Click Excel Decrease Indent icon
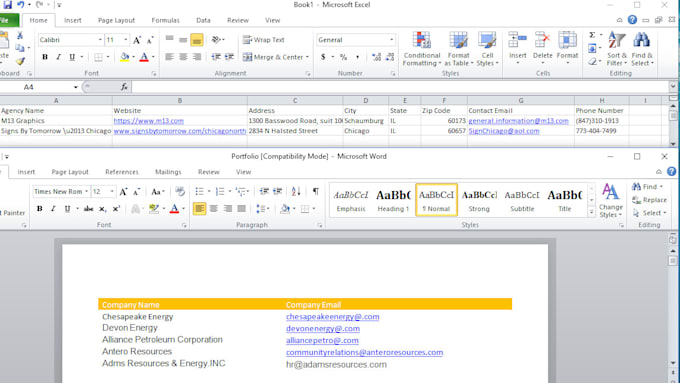The height and width of the screenshot is (383, 680). (216, 57)
